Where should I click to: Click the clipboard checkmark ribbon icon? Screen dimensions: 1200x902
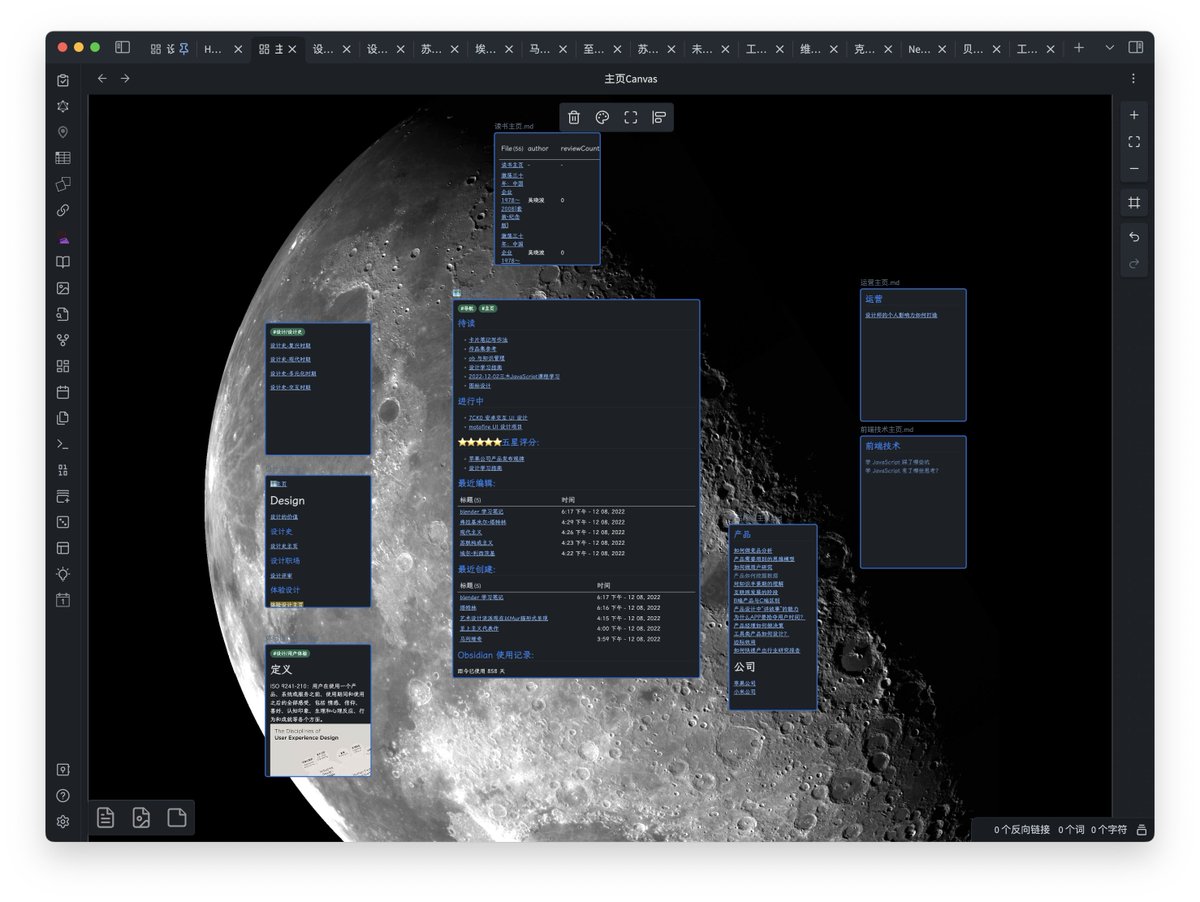63,80
